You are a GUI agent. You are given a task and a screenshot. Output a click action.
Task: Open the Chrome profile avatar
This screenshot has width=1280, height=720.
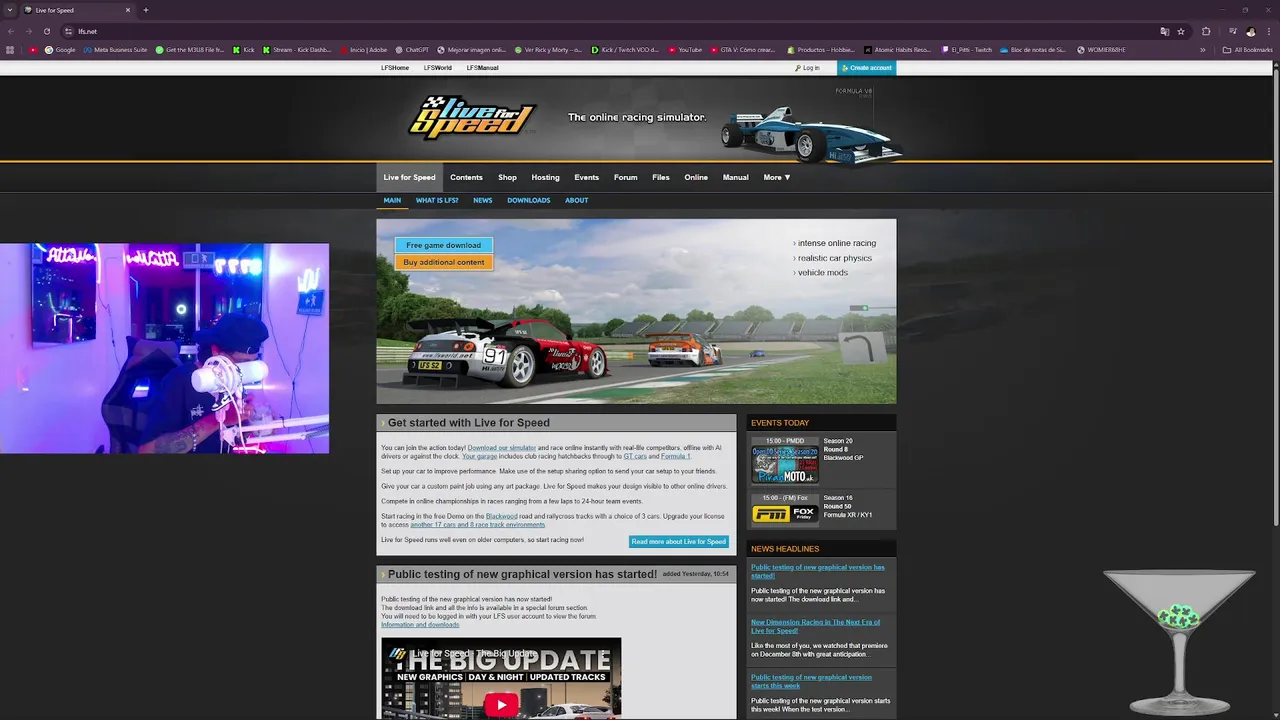(1250, 31)
